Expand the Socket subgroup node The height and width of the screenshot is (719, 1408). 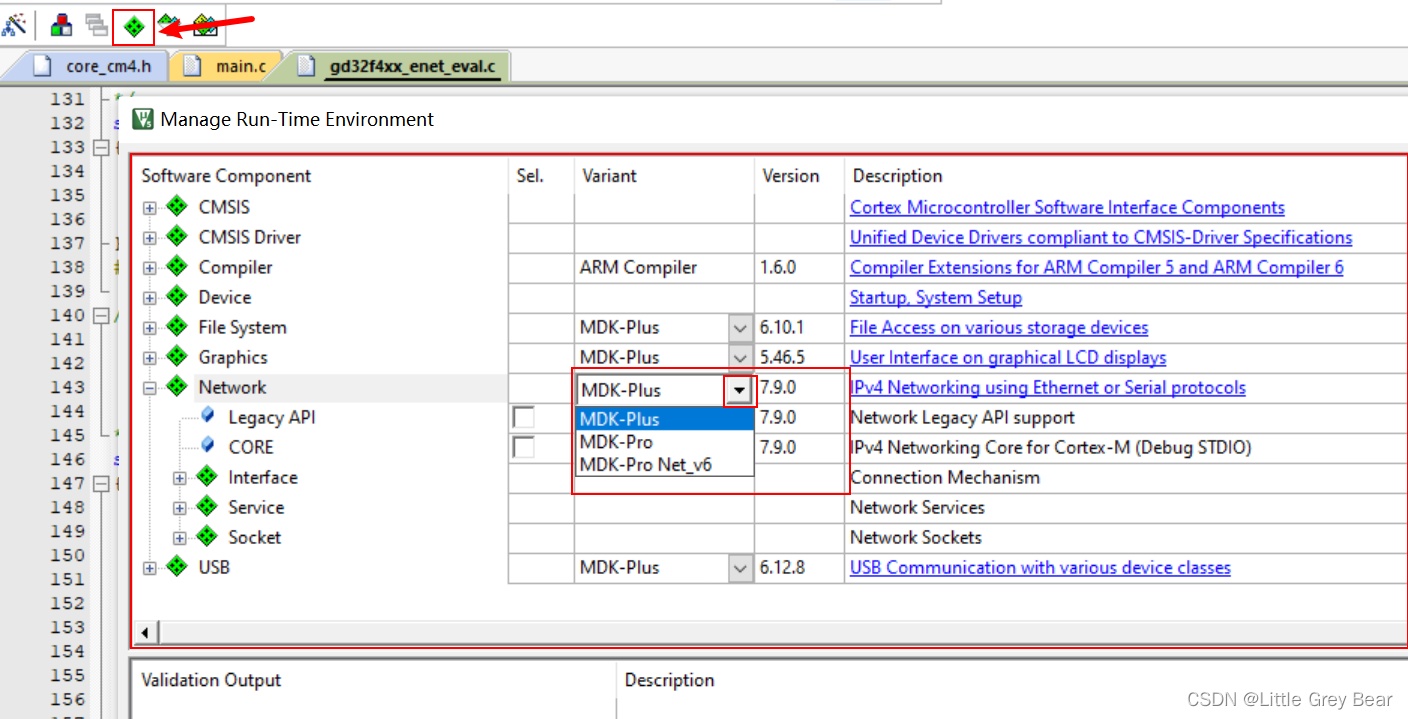coord(180,538)
